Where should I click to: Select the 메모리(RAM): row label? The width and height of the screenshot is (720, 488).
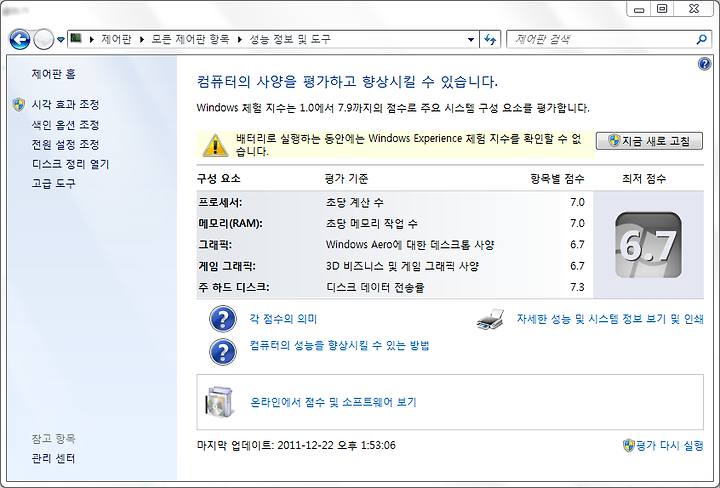(x=231, y=224)
